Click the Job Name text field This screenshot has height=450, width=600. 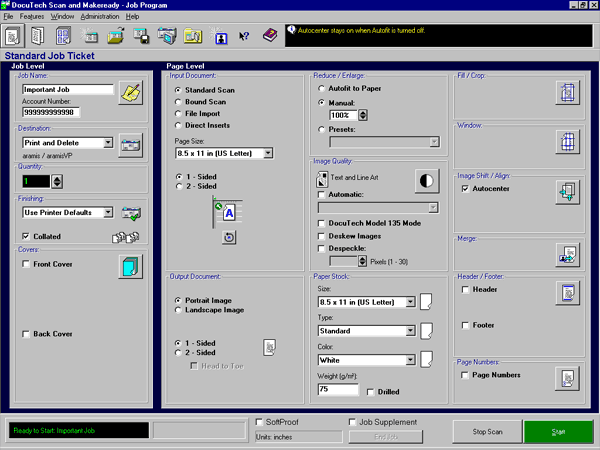[68, 90]
